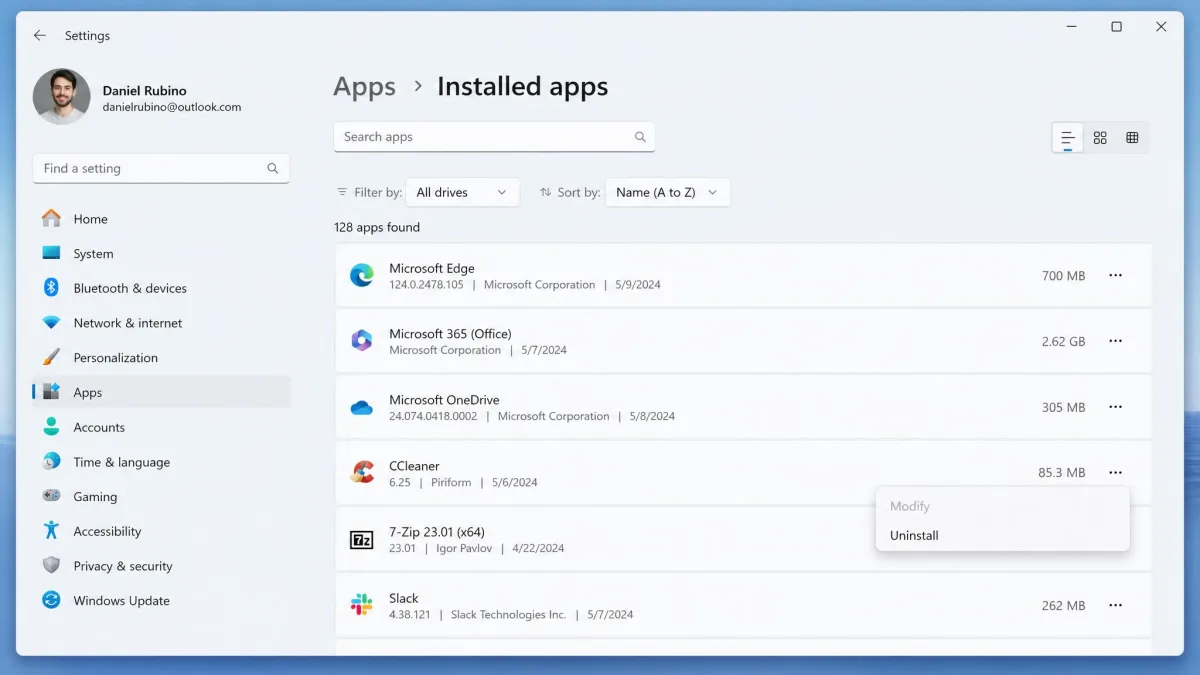Image resolution: width=1200 pixels, height=675 pixels.
Task: Switch to list view layout
Action: coord(1068,138)
